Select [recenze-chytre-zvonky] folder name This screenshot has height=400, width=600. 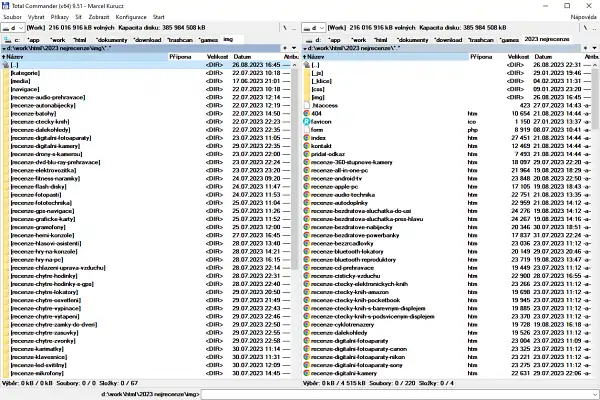43,341
